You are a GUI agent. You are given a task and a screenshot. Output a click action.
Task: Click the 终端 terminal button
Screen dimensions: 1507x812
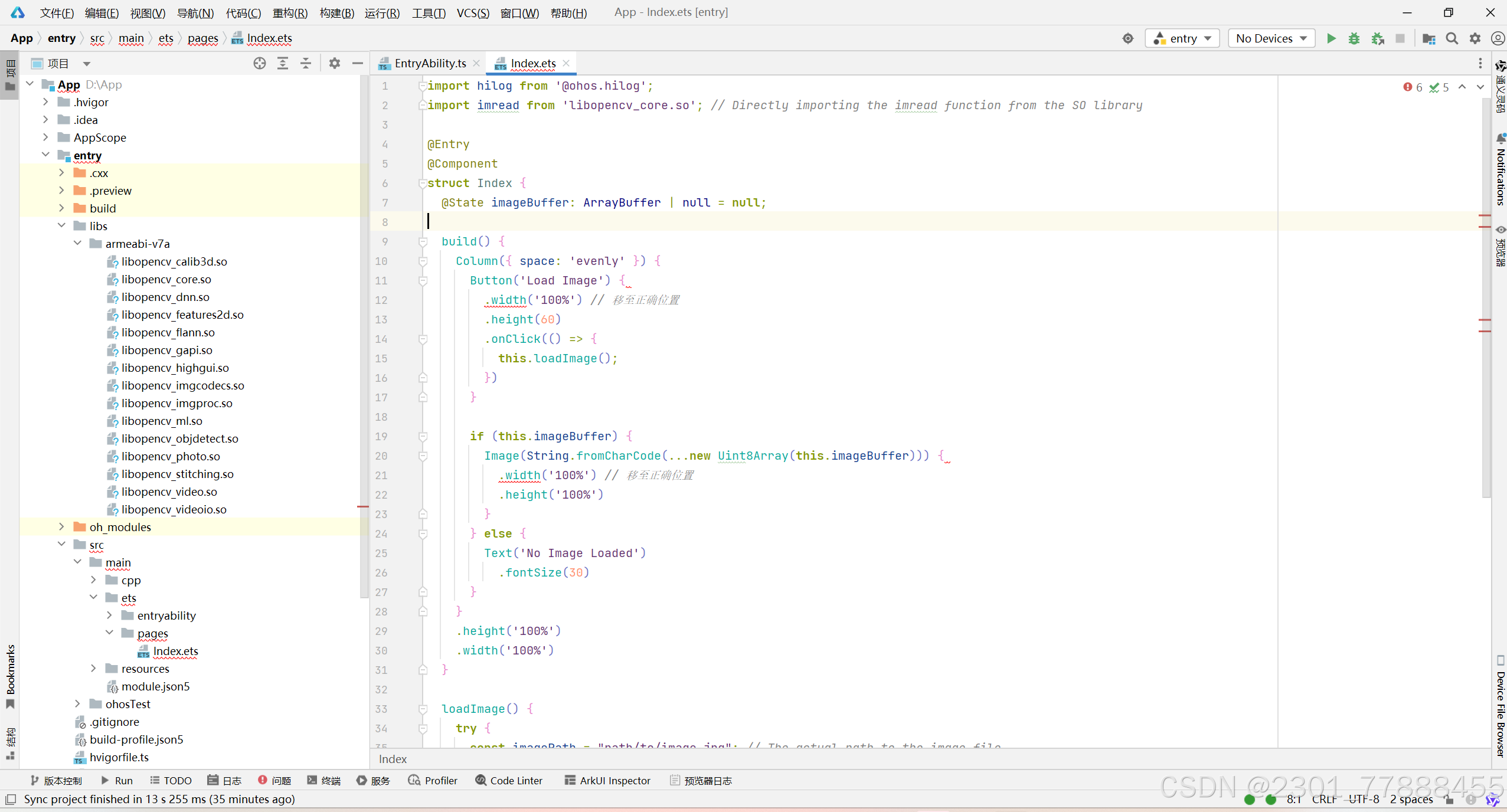[x=324, y=780]
